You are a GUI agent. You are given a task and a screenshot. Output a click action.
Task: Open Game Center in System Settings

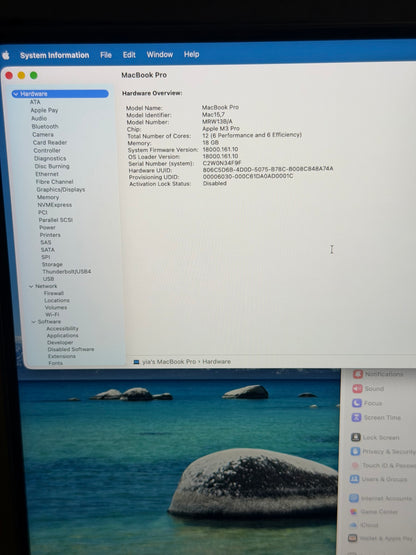[x=374, y=512]
